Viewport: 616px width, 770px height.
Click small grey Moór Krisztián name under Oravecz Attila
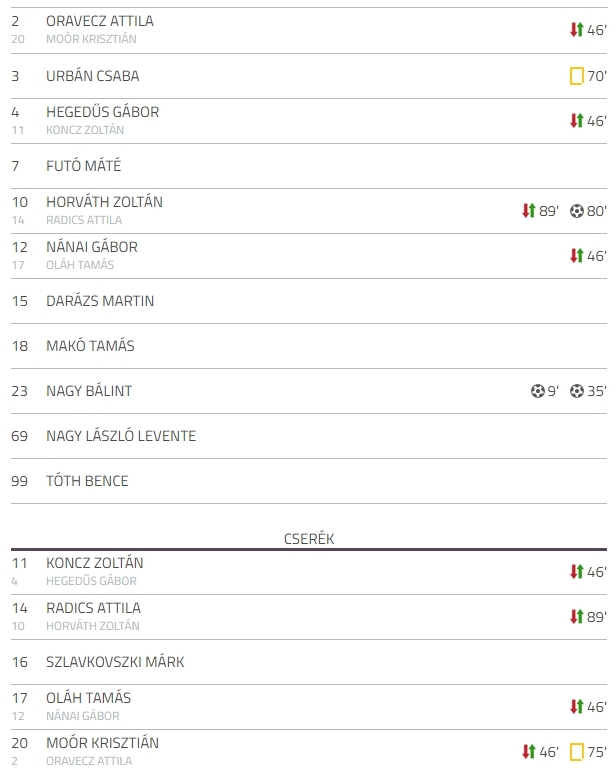coord(91,39)
